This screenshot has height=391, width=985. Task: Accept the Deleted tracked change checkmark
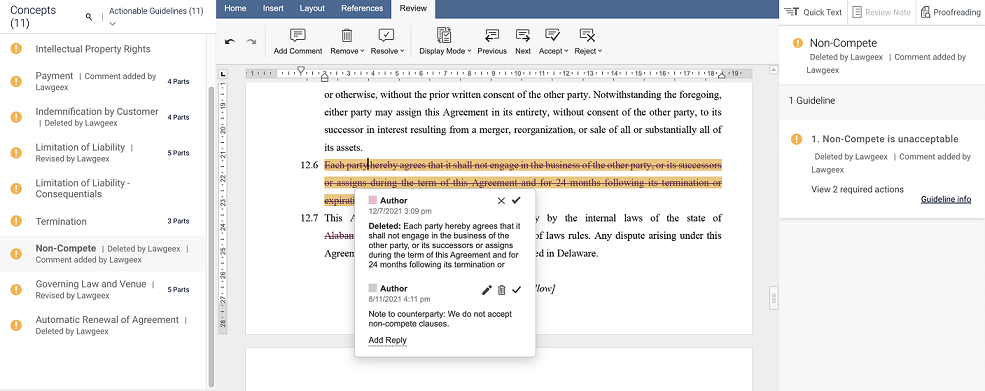(x=516, y=201)
